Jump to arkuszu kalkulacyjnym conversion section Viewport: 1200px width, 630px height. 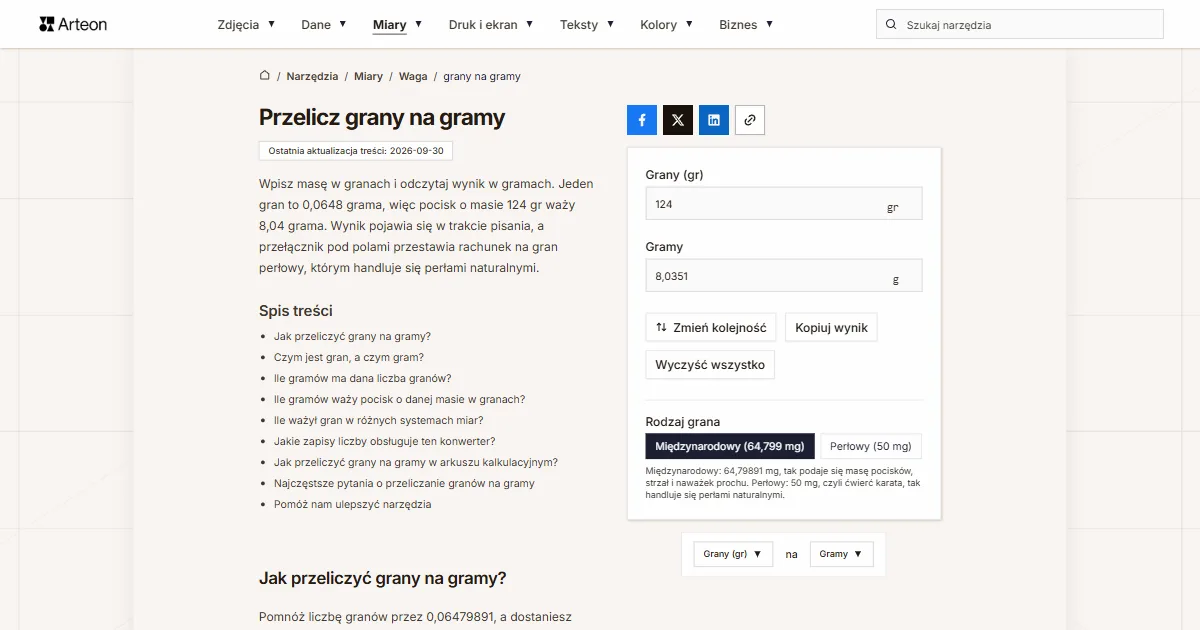(x=416, y=462)
